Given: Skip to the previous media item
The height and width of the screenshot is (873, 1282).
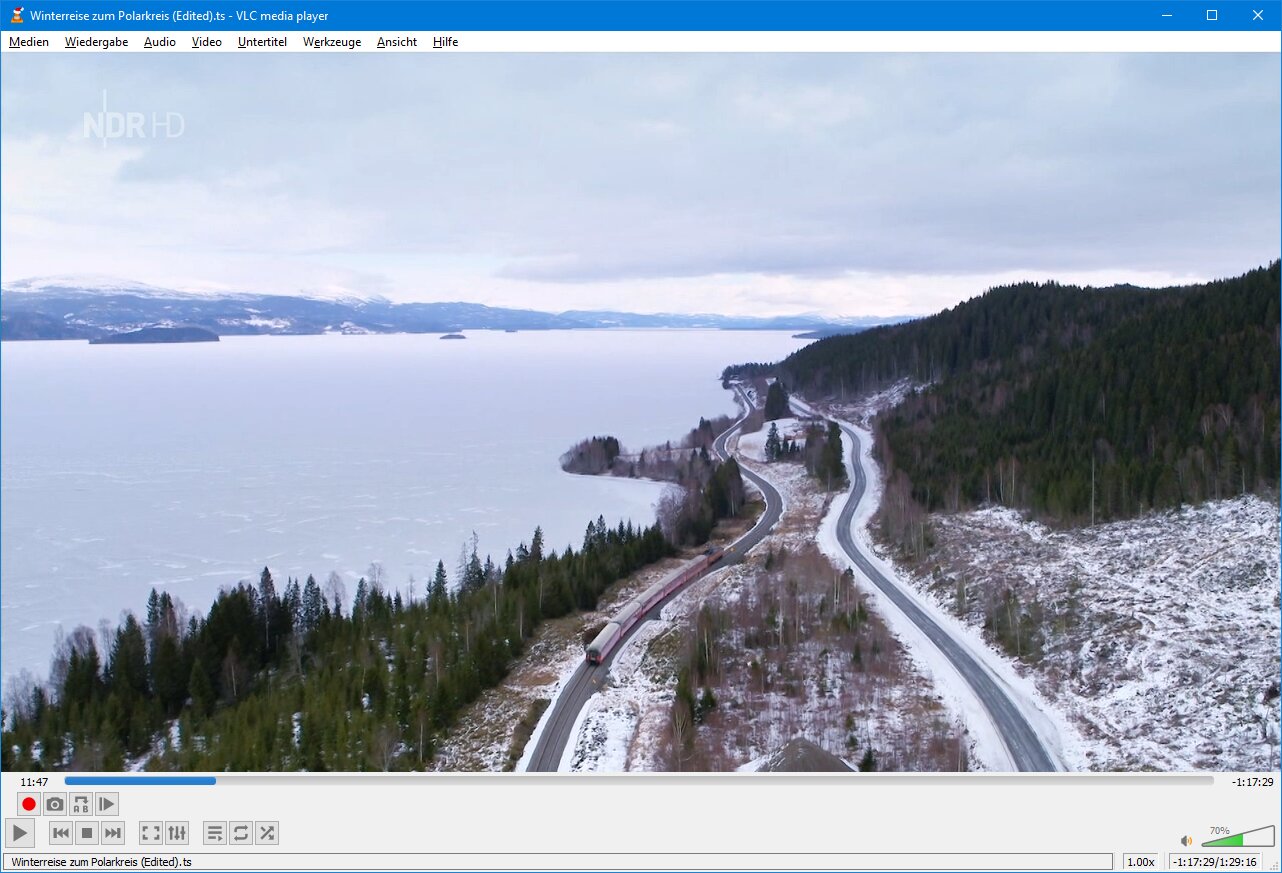Looking at the screenshot, I should click(61, 833).
